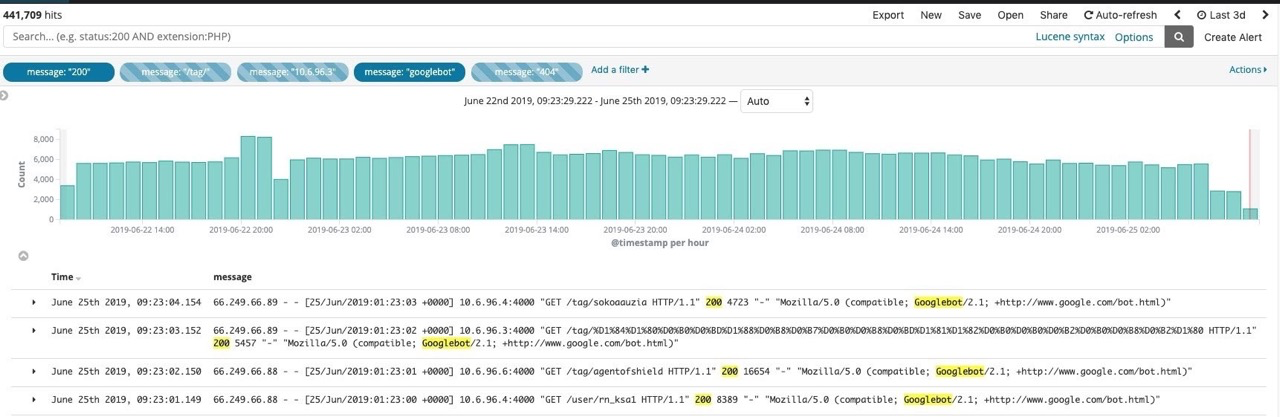The width and height of the screenshot is (1280, 417).
Task: Click the plus icon beside Add a filter
Action: click(x=646, y=70)
